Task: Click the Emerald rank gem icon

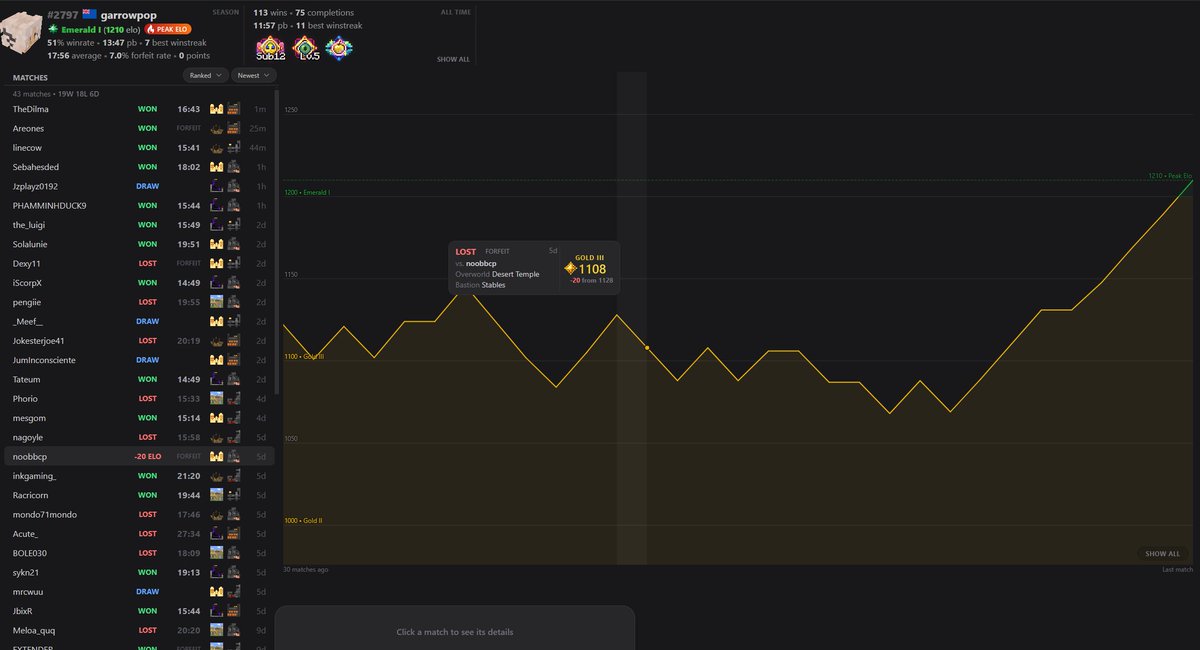Action: pyautogui.click(x=53, y=29)
